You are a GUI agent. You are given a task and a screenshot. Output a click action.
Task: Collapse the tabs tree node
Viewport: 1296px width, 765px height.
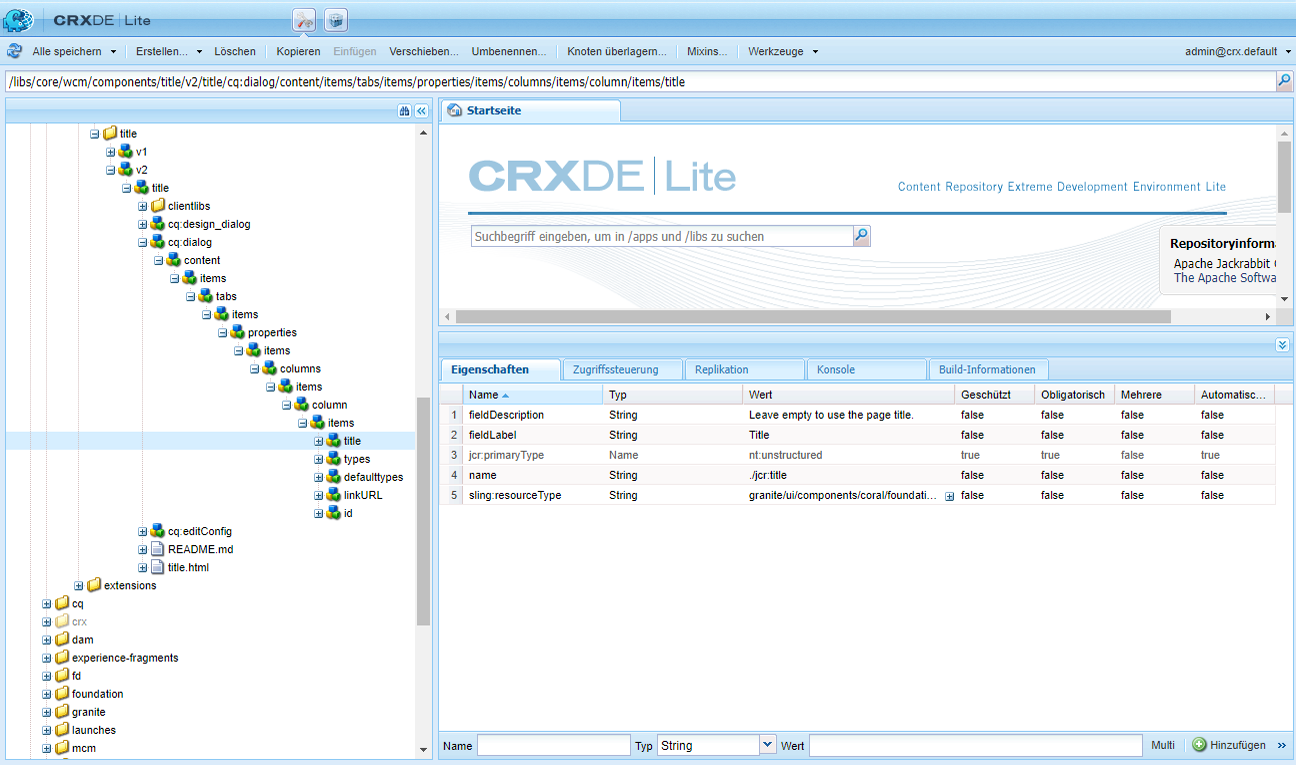pyautogui.click(x=191, y=296)
